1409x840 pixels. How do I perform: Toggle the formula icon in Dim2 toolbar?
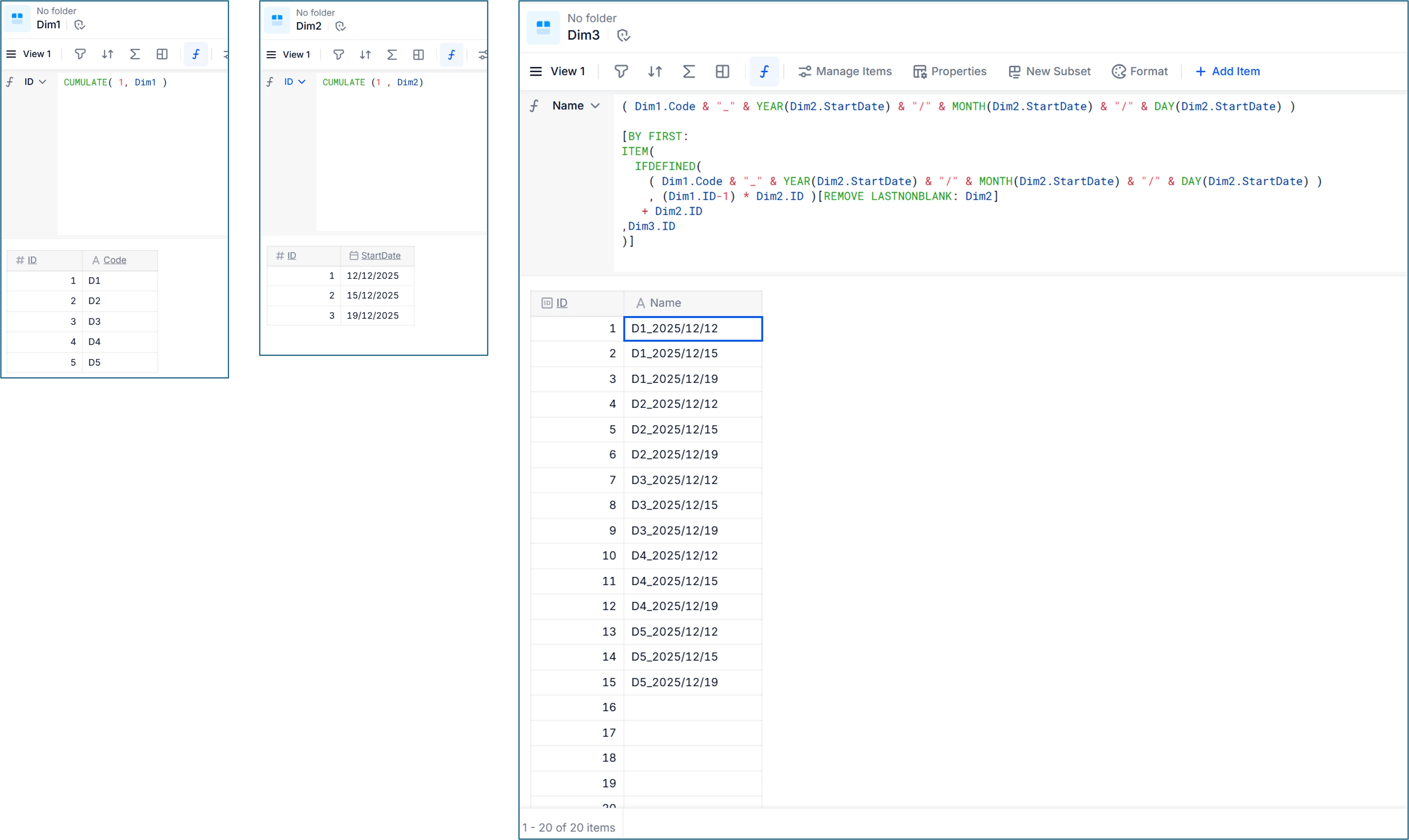[x=451, y=55]
